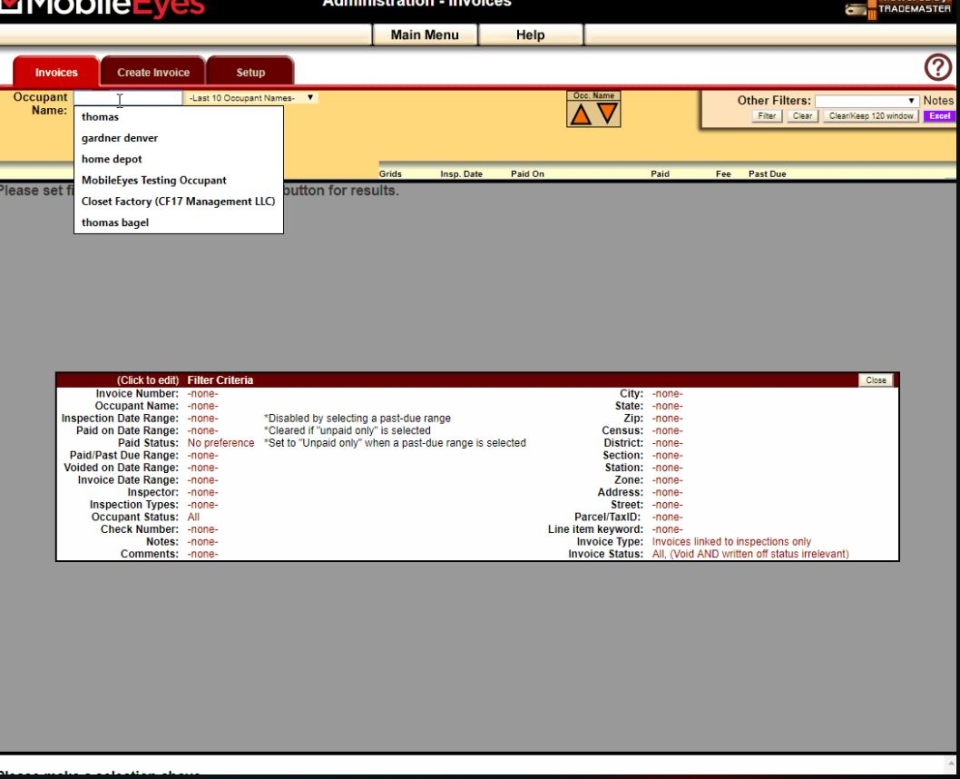This screenshot has height=779, width=960.
Task: Click the Paid column header
Action: click(660, 174)
